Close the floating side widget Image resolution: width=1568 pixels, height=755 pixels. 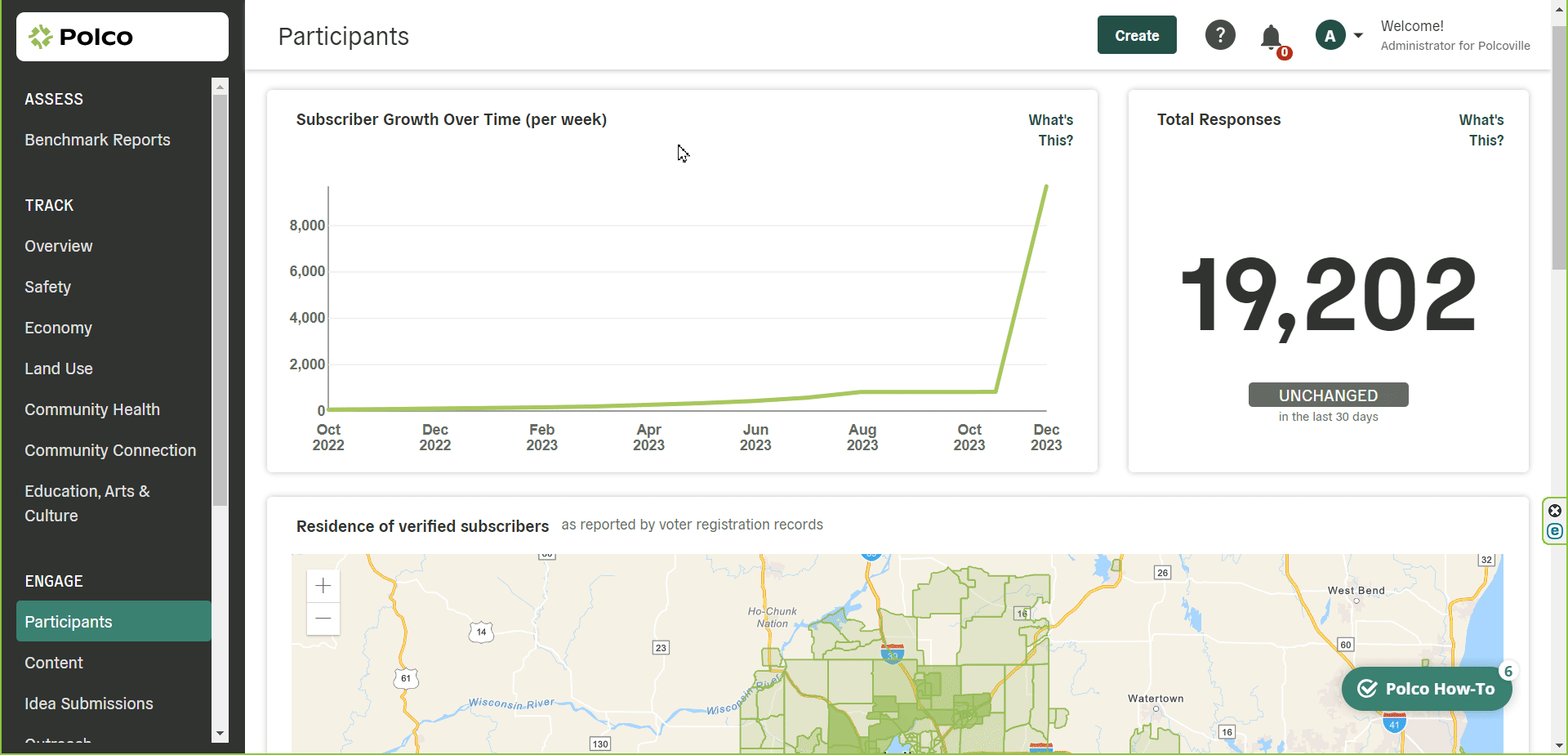(1555, 511)
